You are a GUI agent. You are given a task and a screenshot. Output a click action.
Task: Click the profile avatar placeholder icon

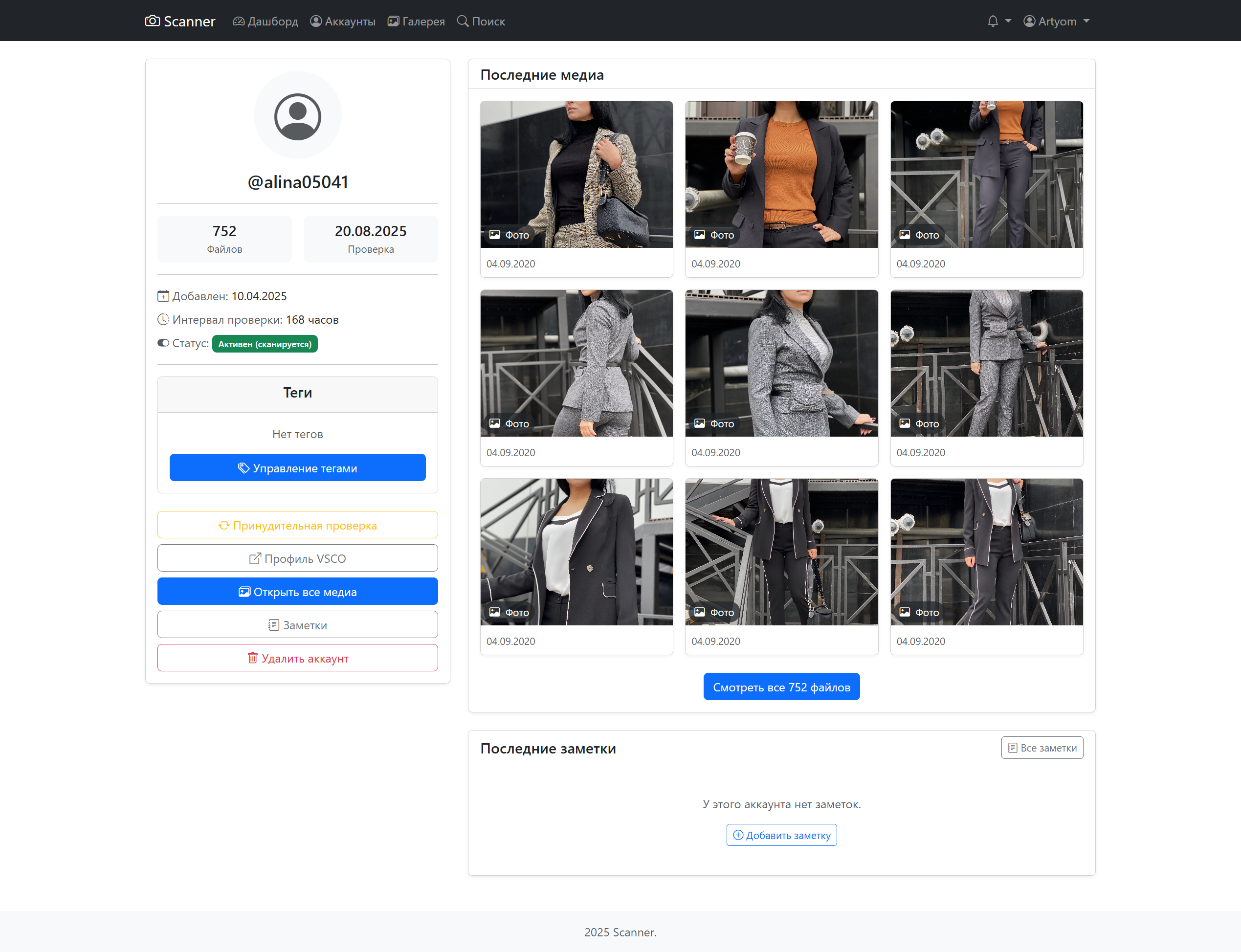click(297, 115)
